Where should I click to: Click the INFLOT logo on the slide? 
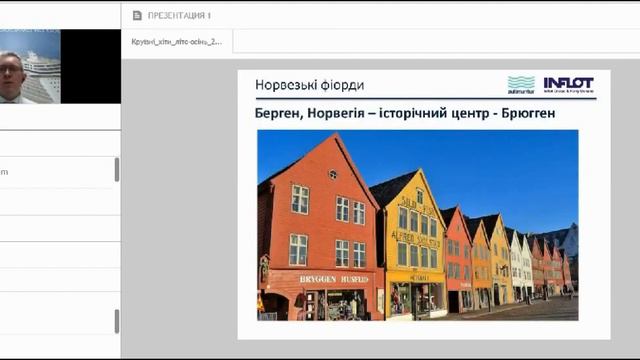[x=568, y=85]
